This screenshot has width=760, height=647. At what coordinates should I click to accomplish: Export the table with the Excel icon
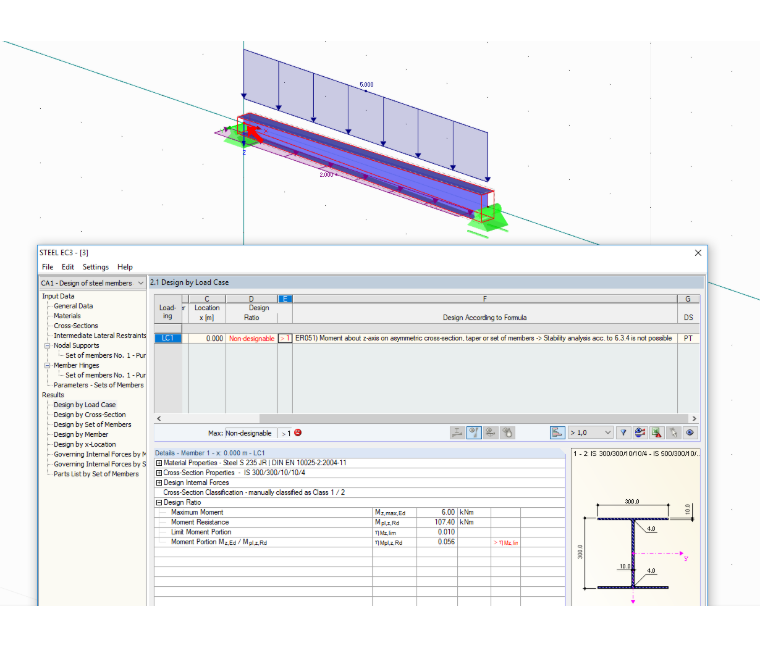(x=657, y=433)
